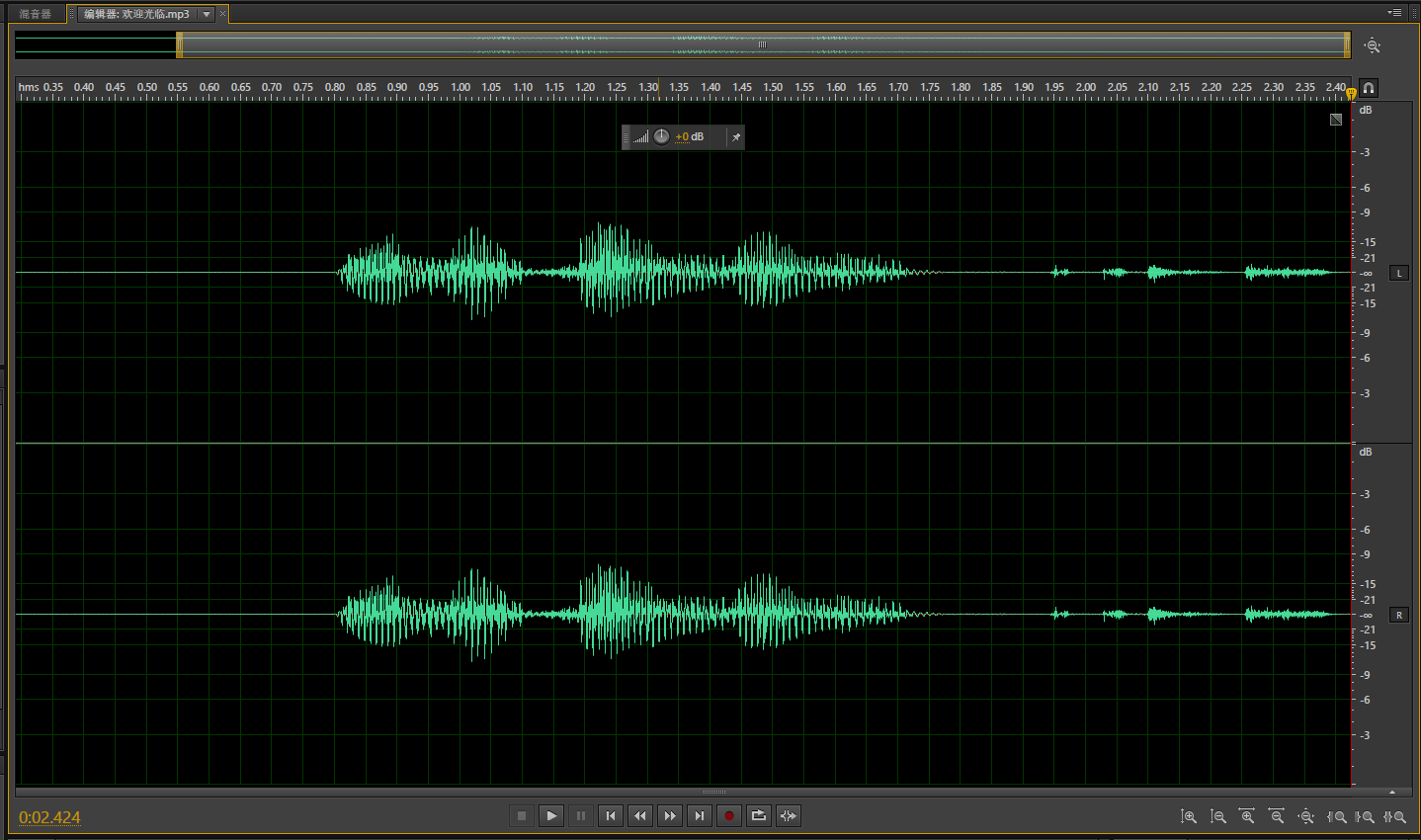Click the 0:02.424 time display
The width and height of the screenshot is (1421, 840).
pyautogui.click(x=49, y=817)
